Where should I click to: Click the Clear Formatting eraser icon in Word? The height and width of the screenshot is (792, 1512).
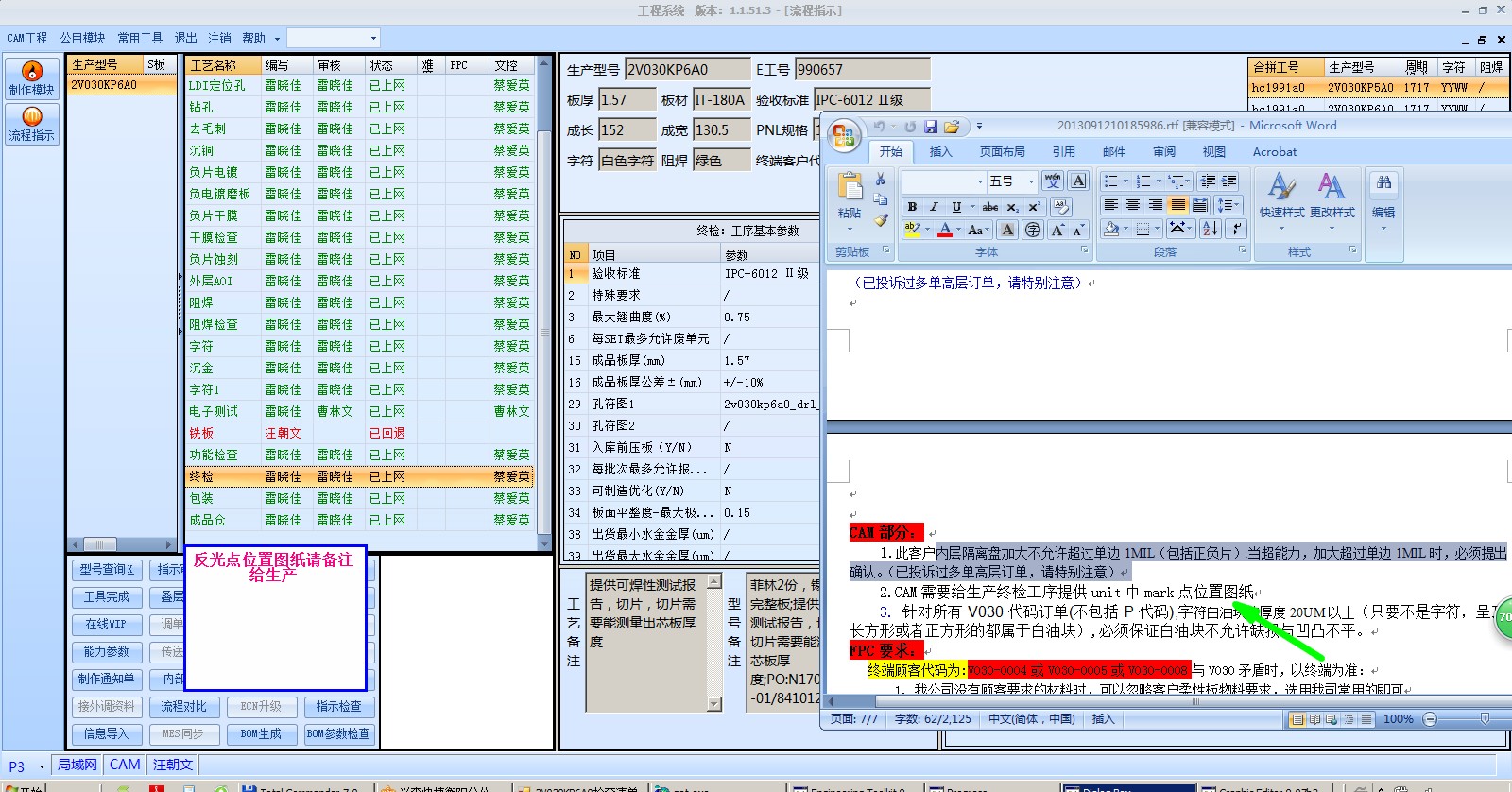(x=1060, y=206)
